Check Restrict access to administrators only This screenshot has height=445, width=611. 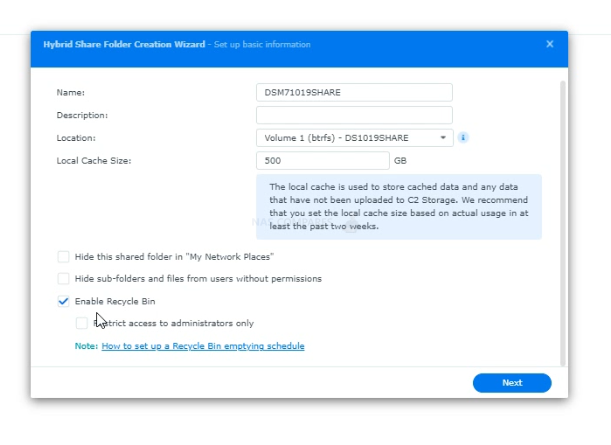tap(82, 323)
